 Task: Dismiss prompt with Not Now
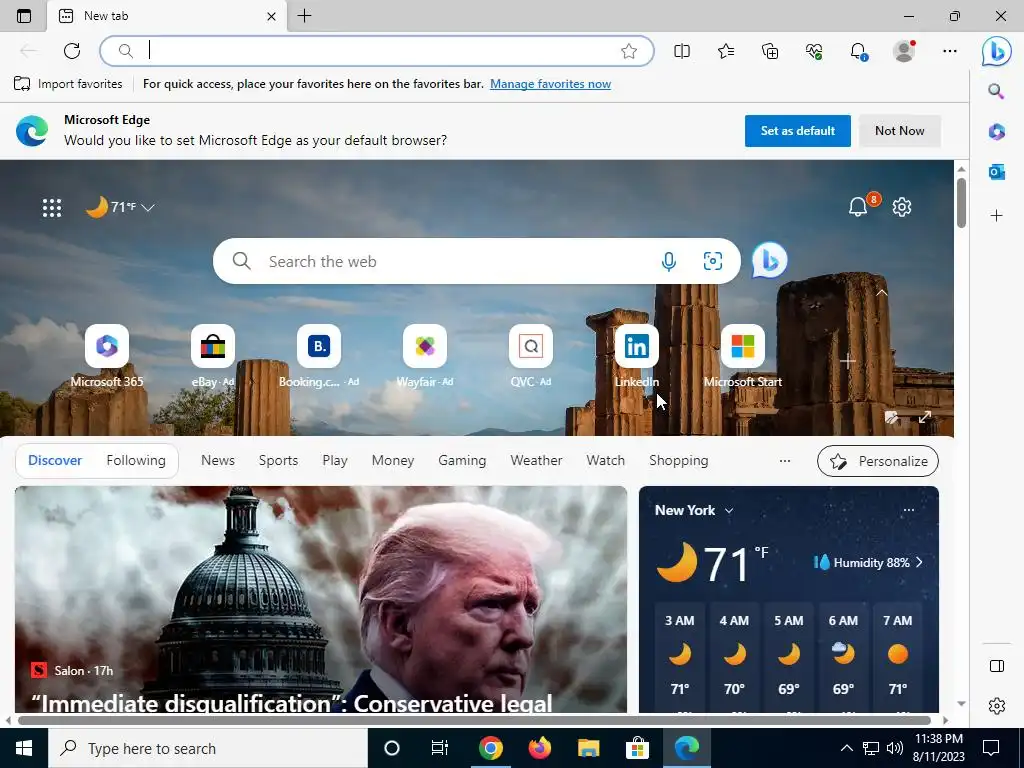[899, 131]
